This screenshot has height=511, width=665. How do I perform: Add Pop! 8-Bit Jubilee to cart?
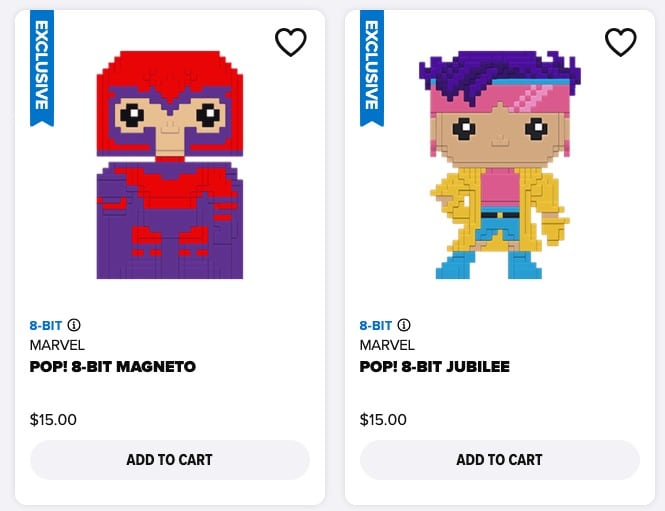pos(499,460)
